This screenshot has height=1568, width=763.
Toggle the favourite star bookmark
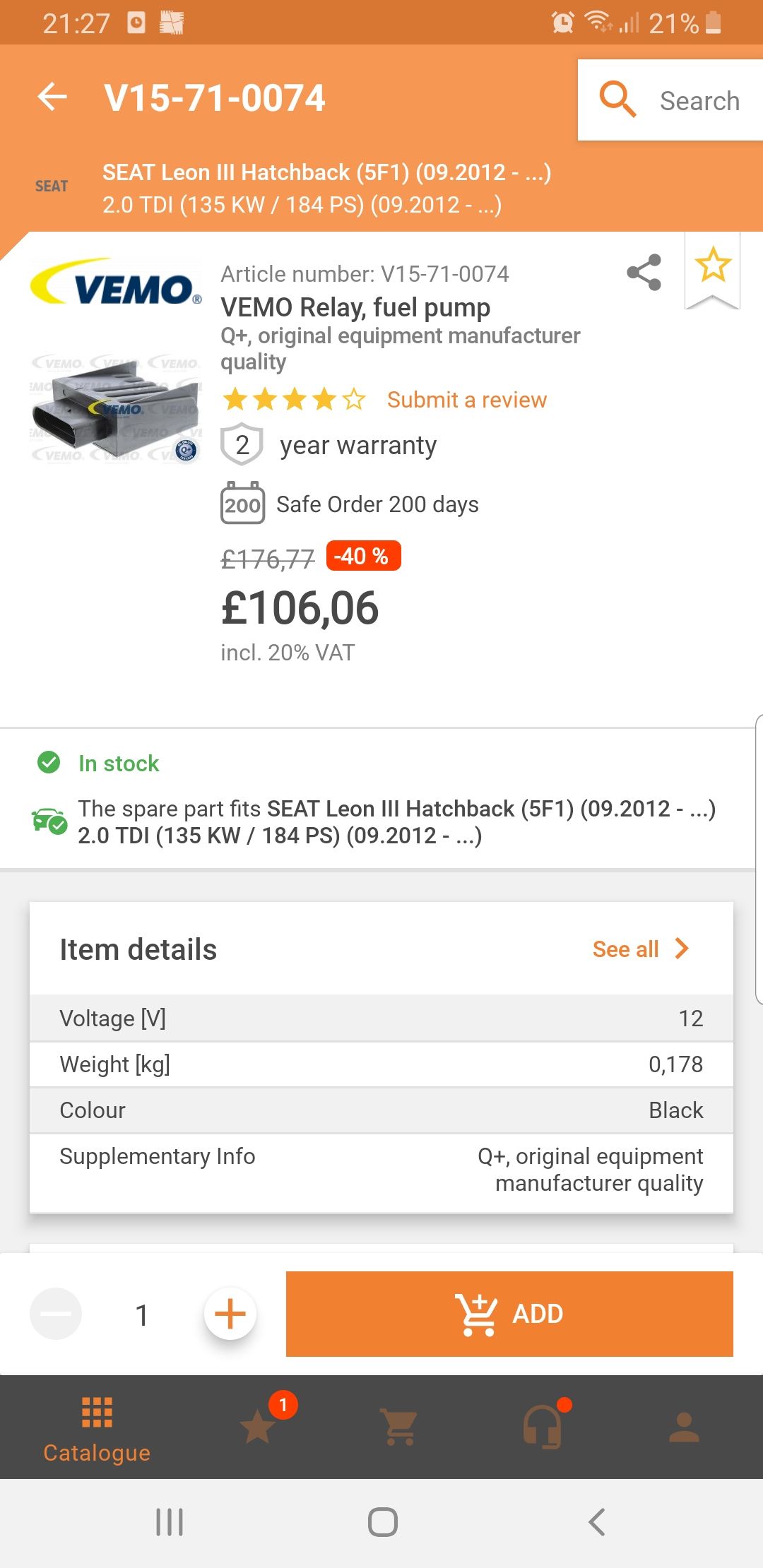pos(712,266)
